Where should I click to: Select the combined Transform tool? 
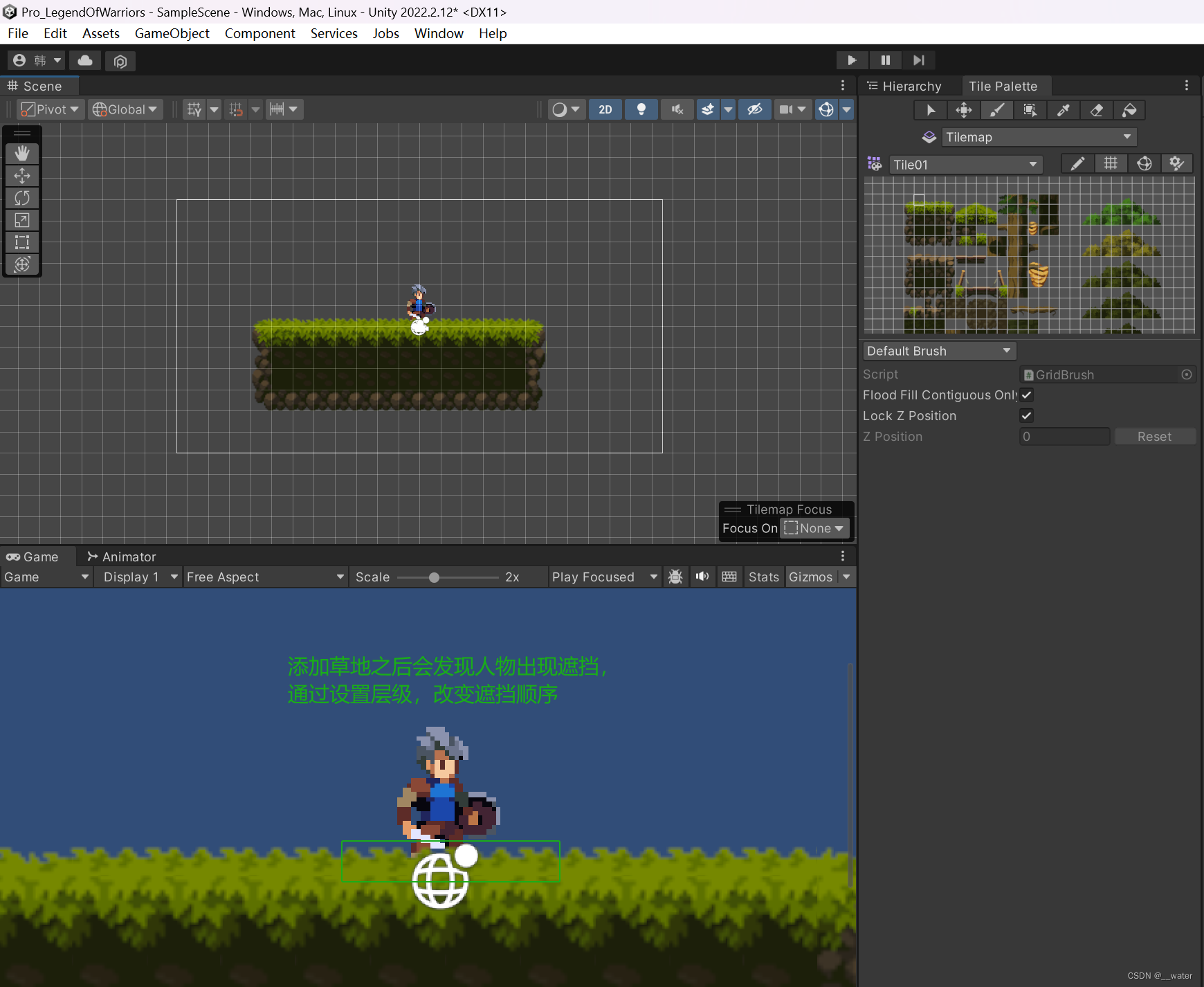coord(22,264)
